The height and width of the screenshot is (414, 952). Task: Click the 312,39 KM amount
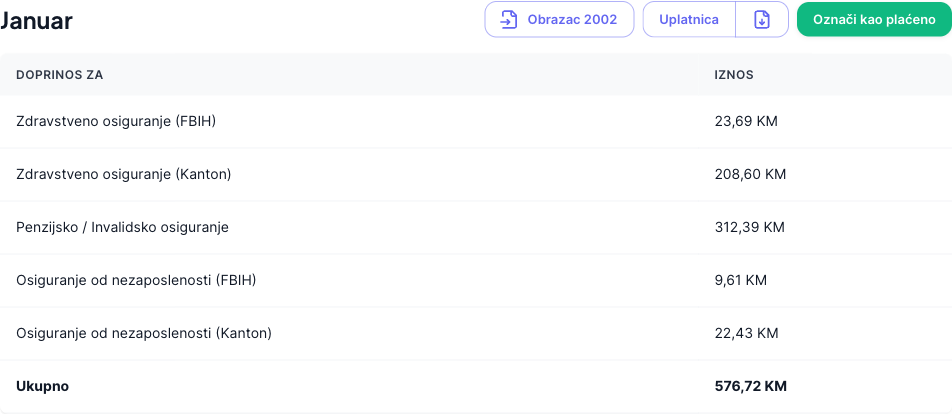click(x=749, y=227)
